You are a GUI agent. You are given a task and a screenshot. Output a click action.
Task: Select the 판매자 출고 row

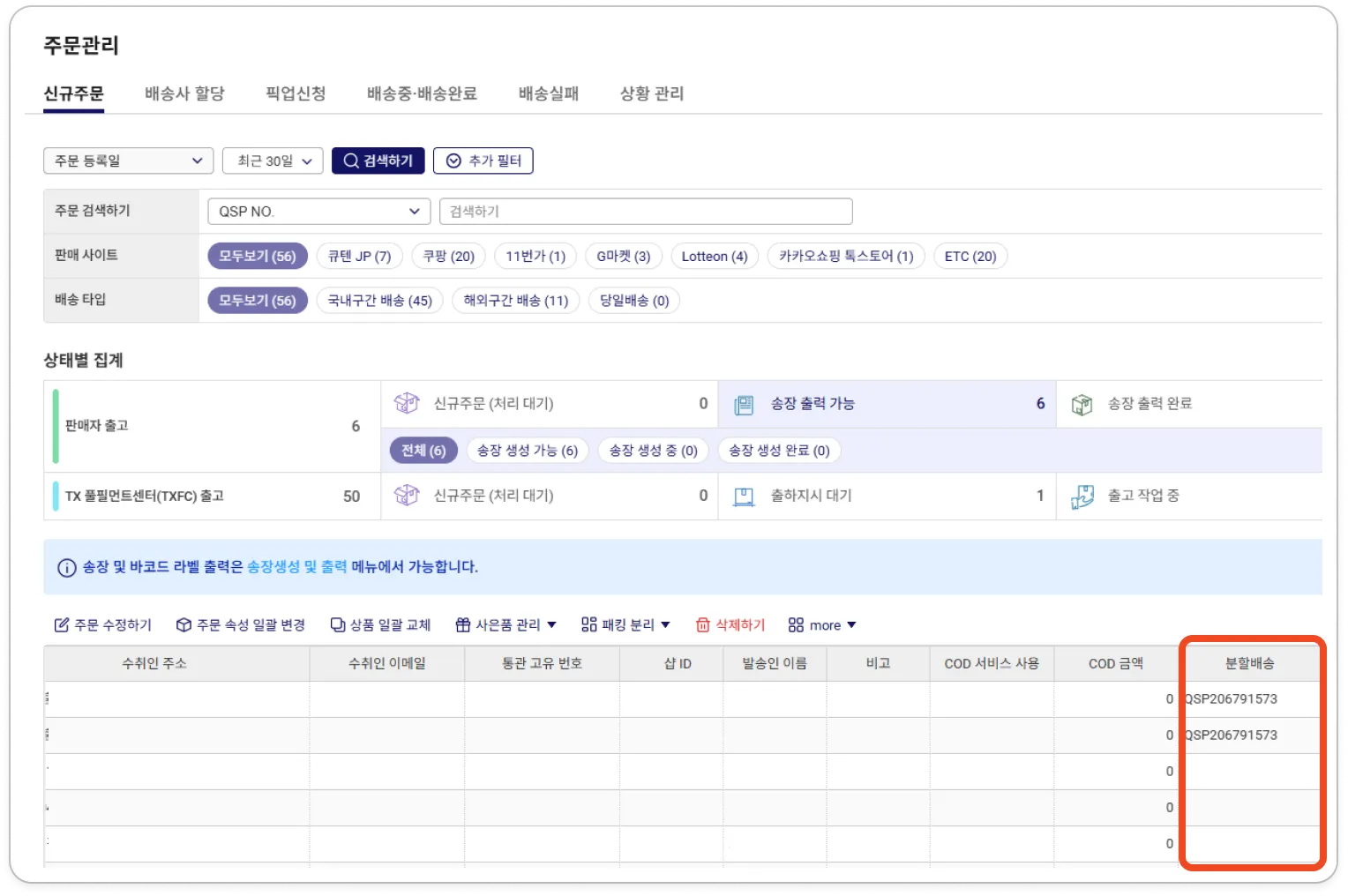(x=212, y=426)
